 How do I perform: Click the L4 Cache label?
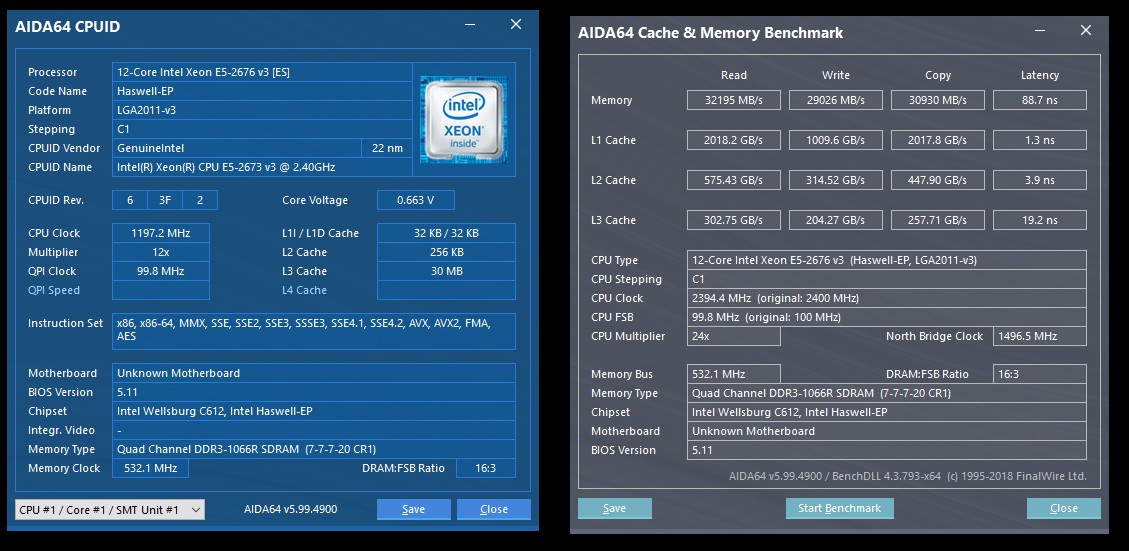305,290
